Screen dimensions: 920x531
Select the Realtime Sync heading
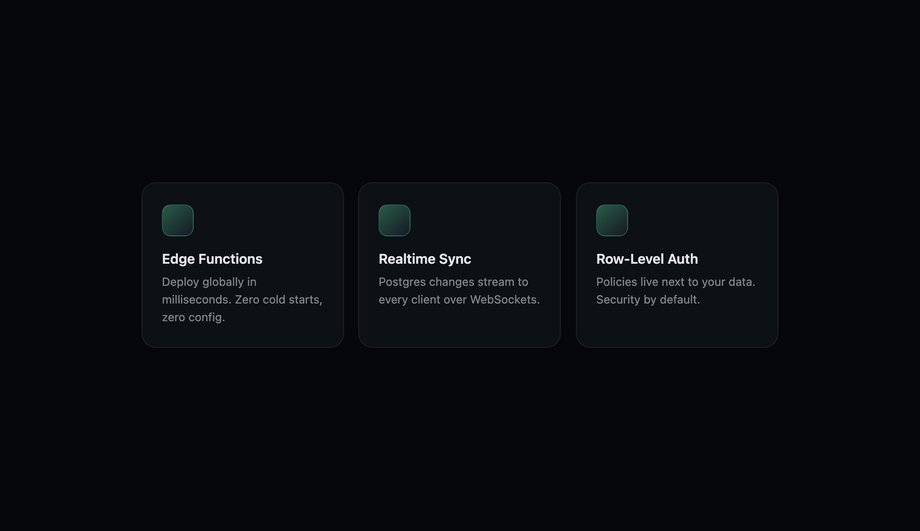coord(425,259)
